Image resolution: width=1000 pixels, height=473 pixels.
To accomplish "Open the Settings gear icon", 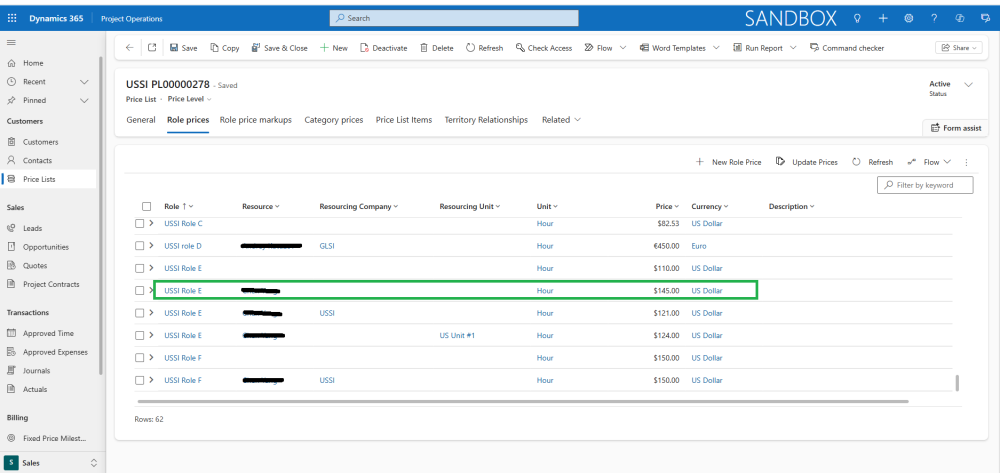I will tap(908, 18).
